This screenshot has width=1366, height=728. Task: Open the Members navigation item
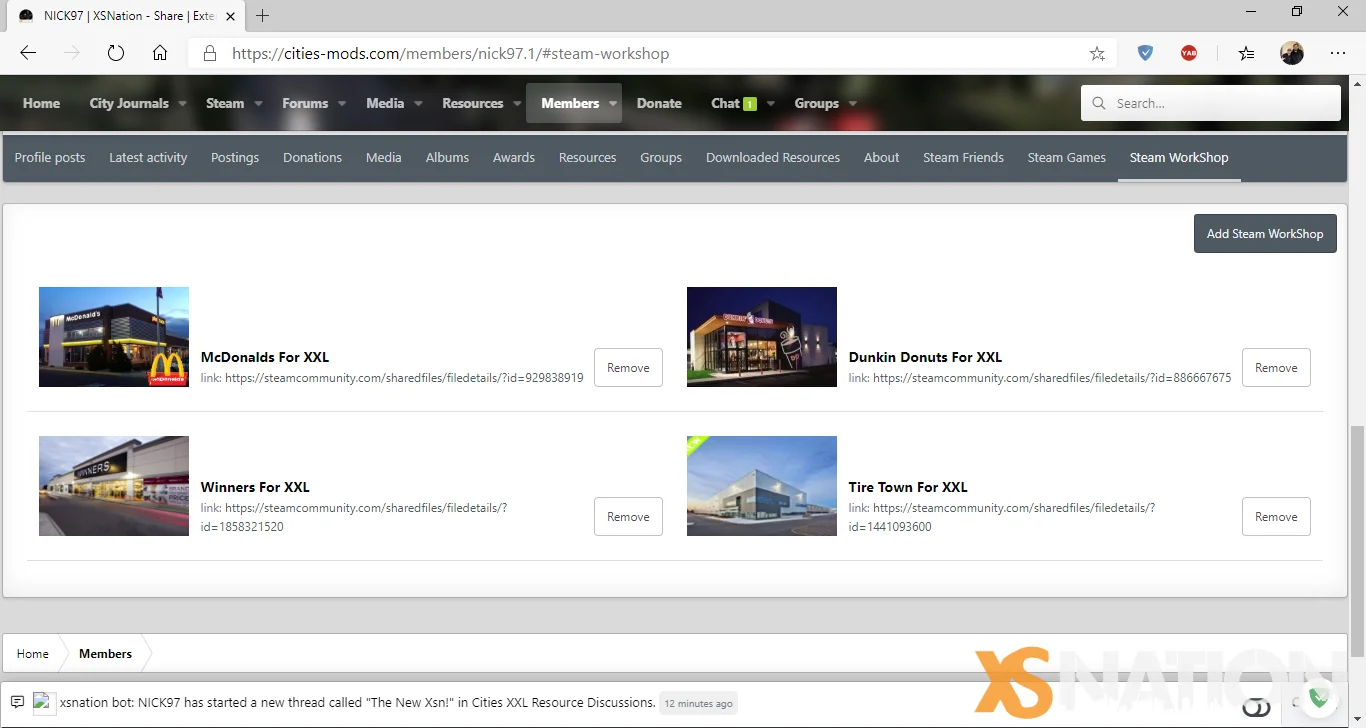coord(570,103)
